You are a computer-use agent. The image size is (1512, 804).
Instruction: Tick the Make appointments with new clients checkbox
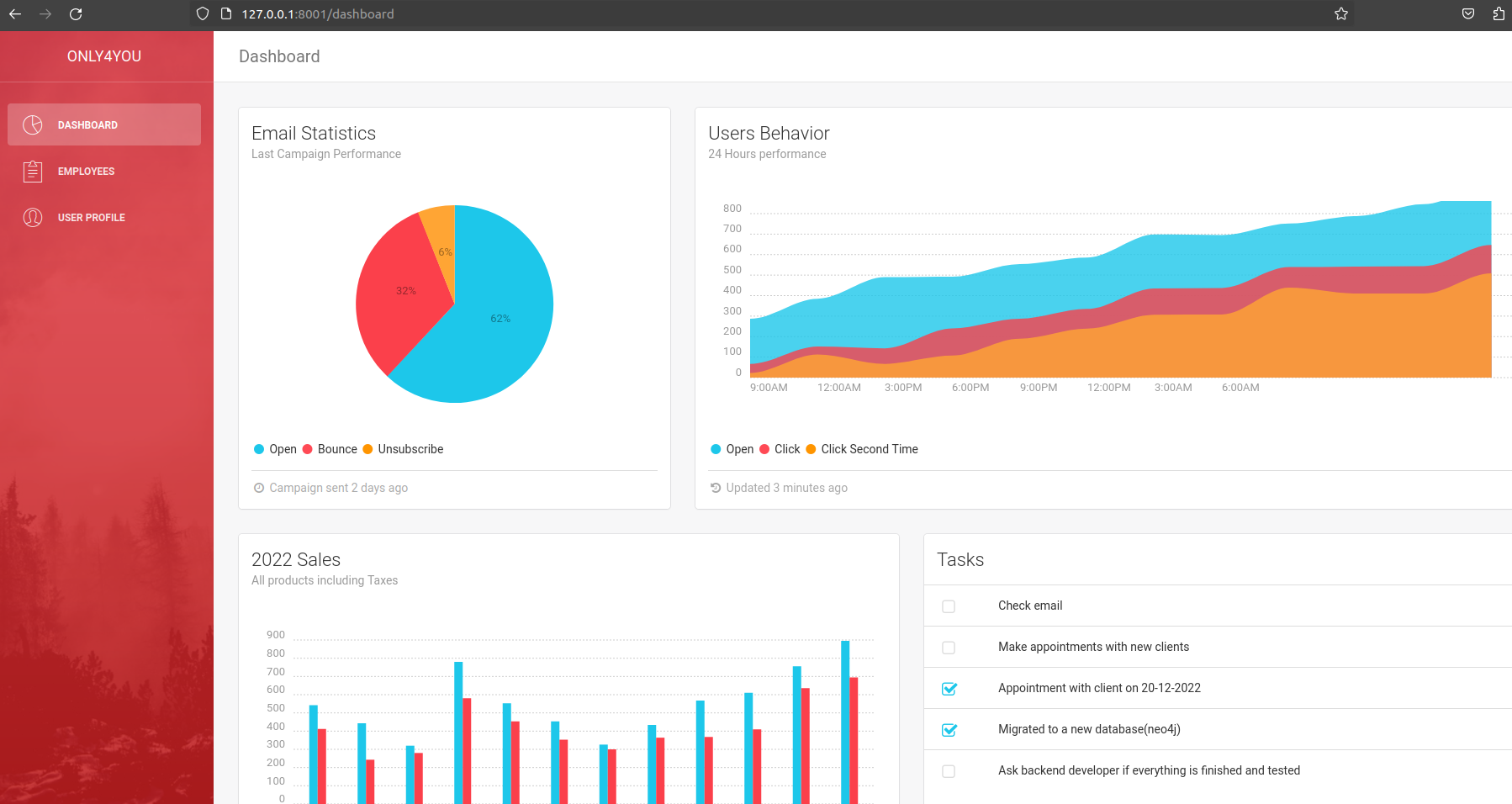point(949,648)
